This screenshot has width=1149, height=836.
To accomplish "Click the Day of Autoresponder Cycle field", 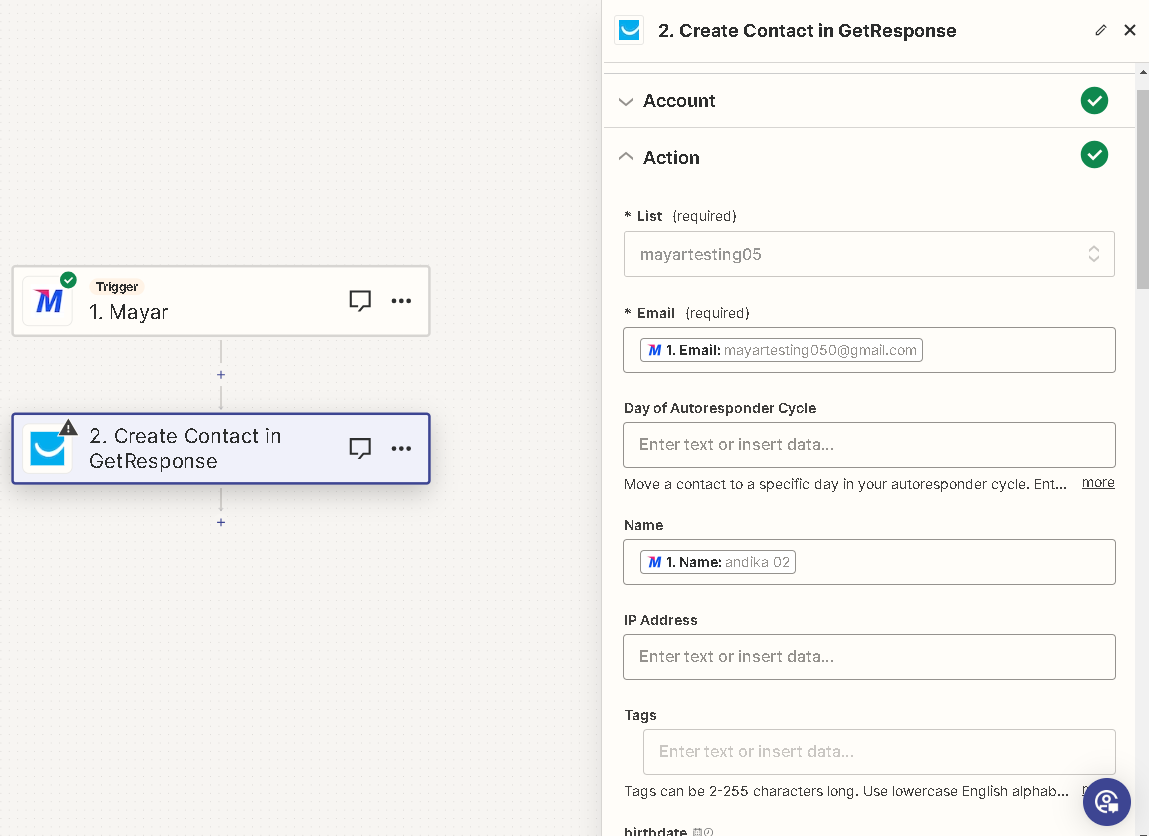I will [x=869, y=445].
